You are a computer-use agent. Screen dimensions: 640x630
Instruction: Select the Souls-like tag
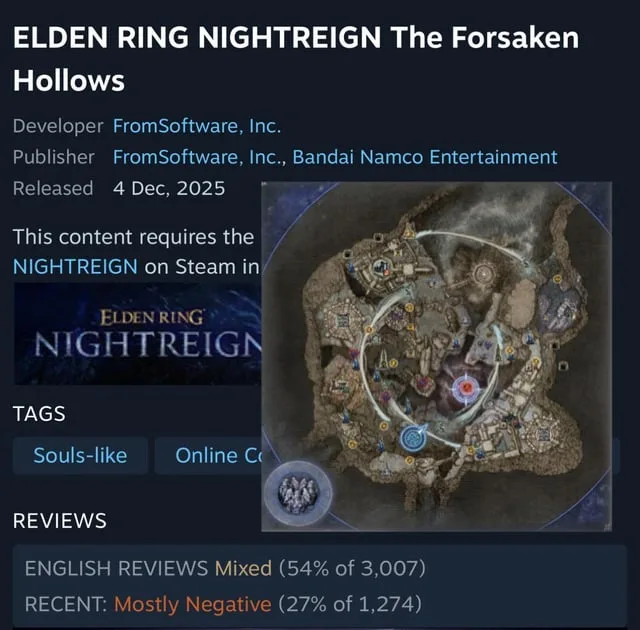[x=80, y=455]
